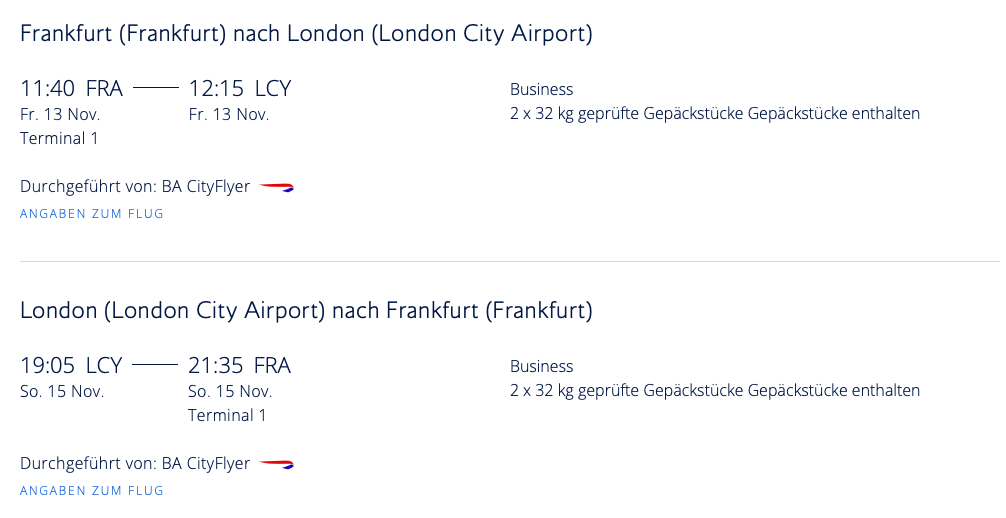This screenshot has width=1006, height=518.
Task: Select the 12:15 arrival time
Action: (x=215, y=89)
